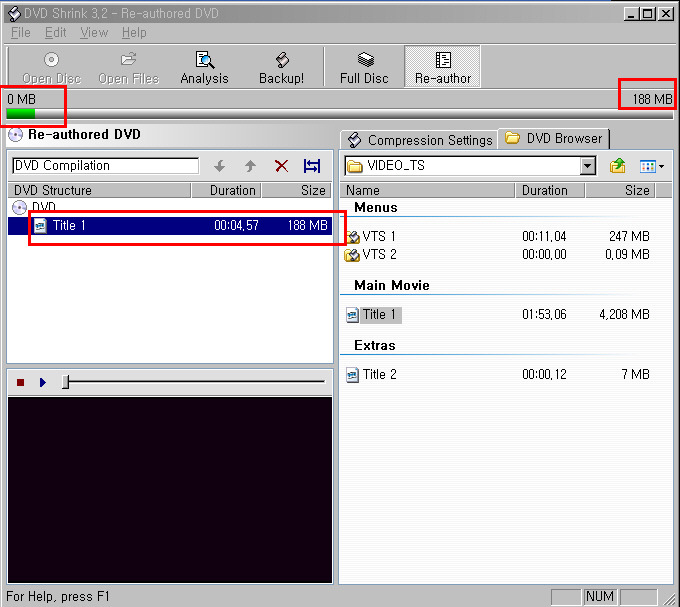Open the Help menu
680x607 pixels.
tap(134, 33)
